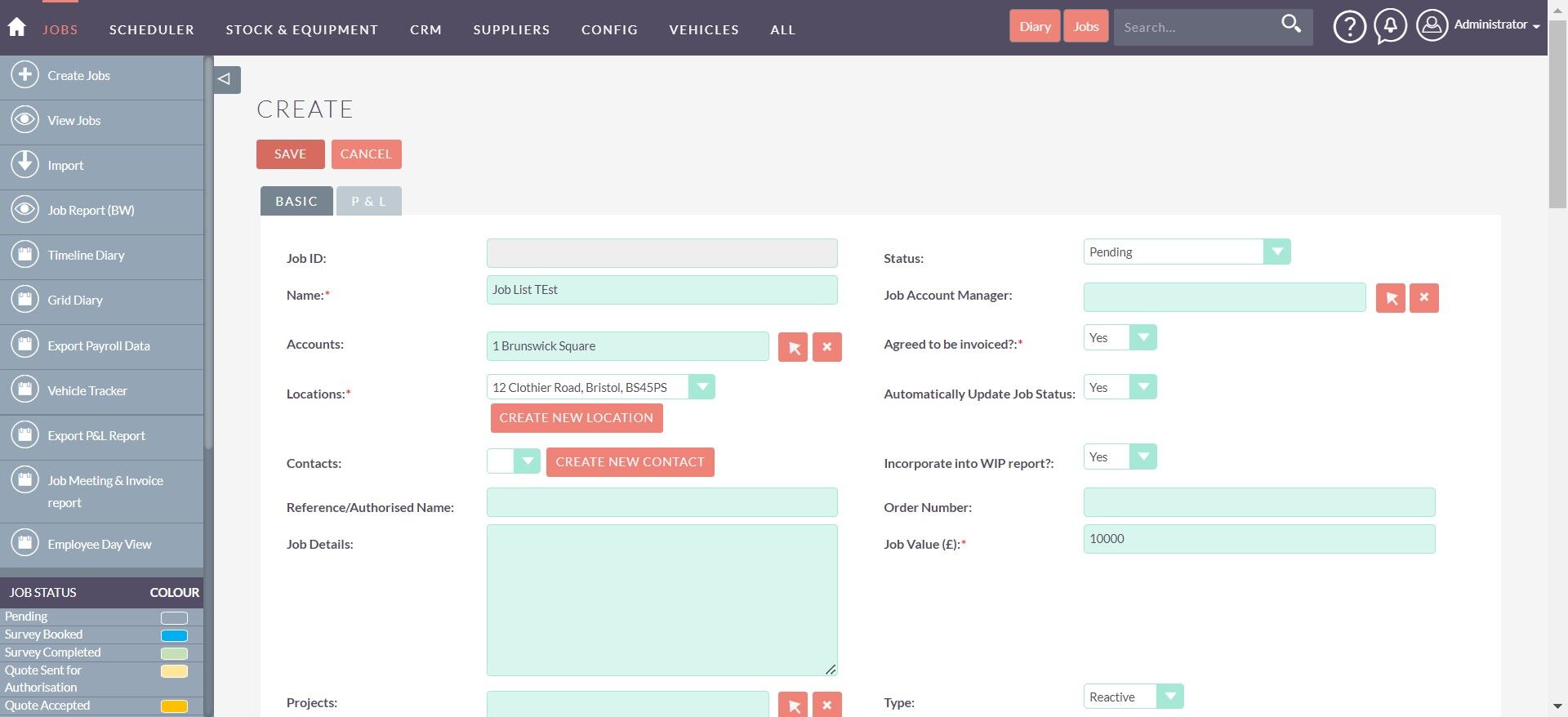Click the Quote Sent for Authorisation swatch
Image resolution: width=1568 pixels, height=717 pixels.
[x=174, y=671]
